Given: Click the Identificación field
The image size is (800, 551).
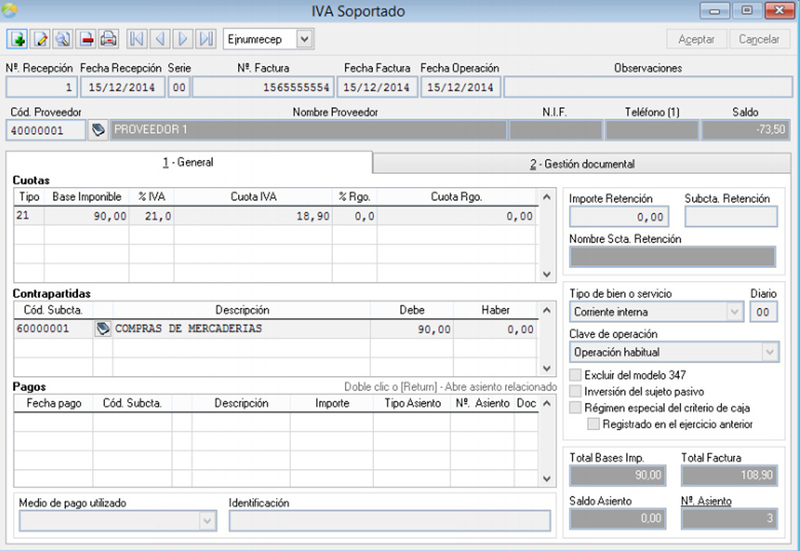Looking at the screenshot, I should 390,521.
